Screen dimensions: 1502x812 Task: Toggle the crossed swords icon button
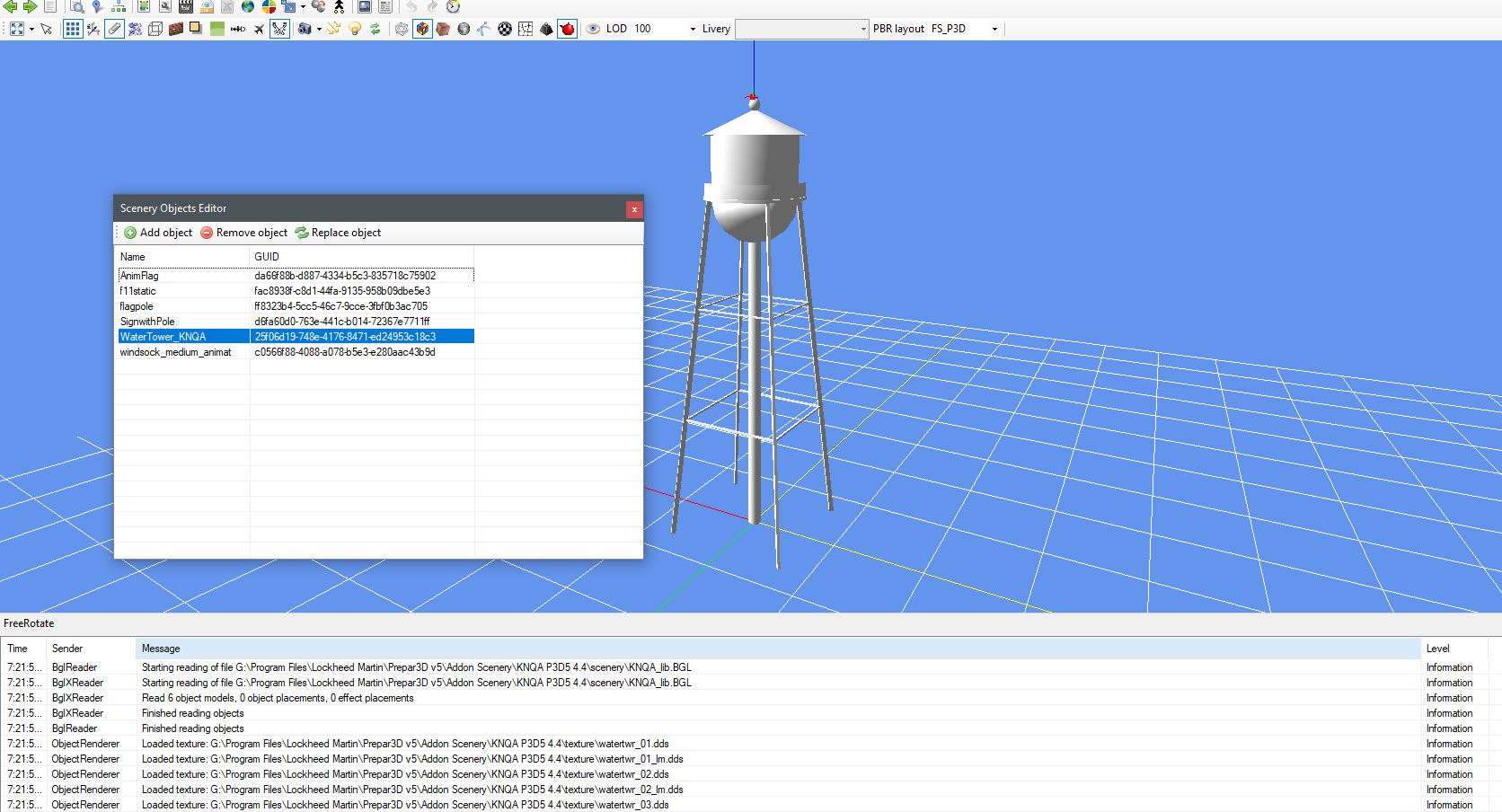pyautogui.click(x=280, y=29)
